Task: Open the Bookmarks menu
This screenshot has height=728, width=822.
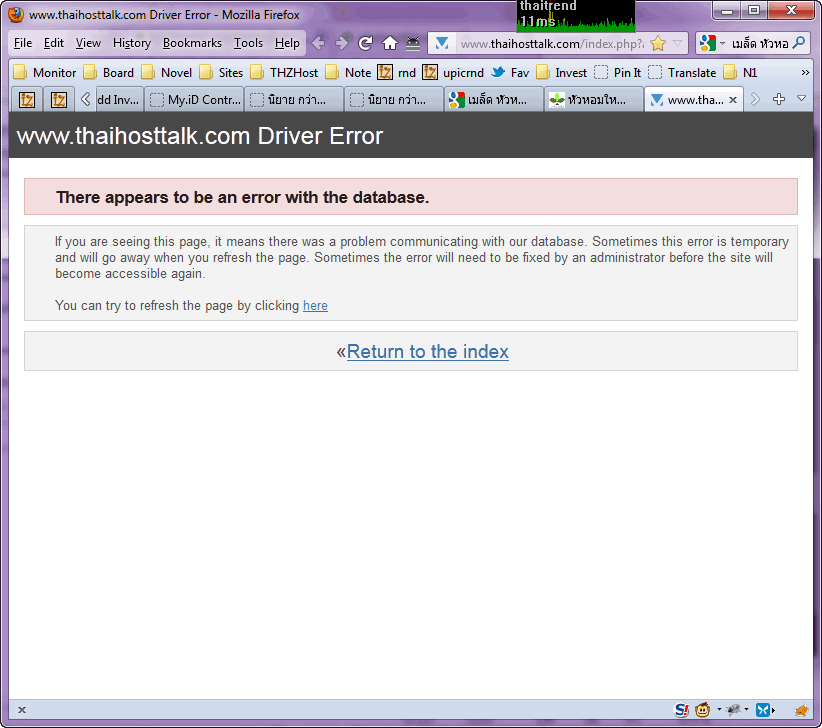Action: [192, 43]
